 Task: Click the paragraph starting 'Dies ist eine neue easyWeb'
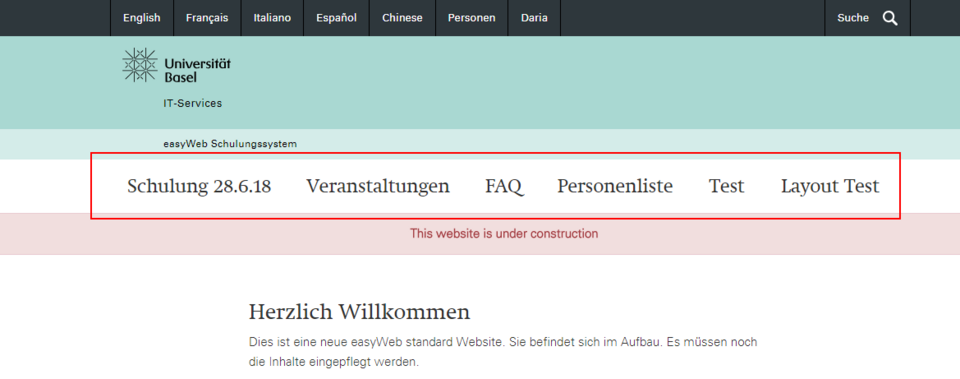[503, 351]
